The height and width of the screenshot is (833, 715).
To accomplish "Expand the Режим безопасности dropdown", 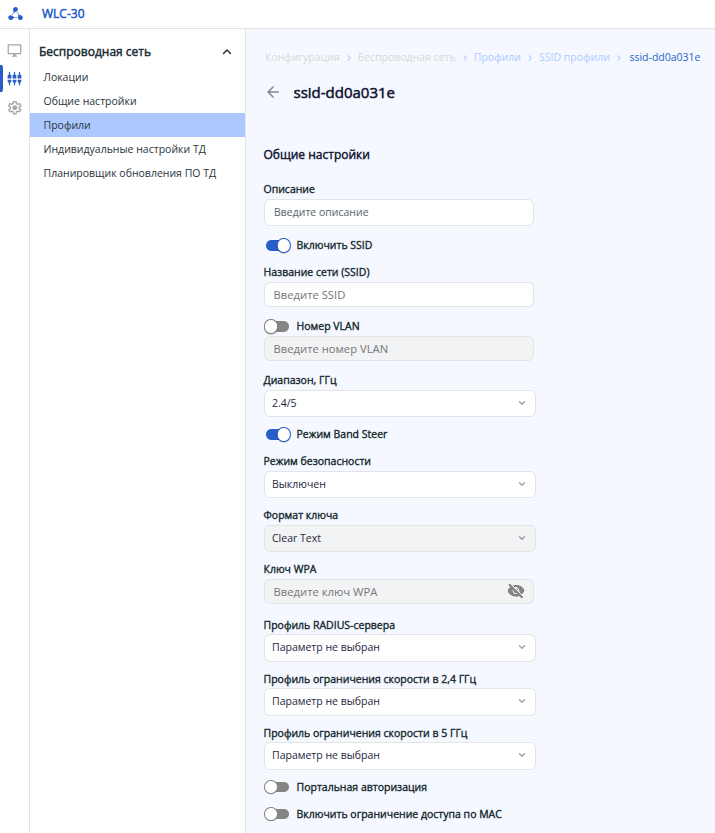I will (x=399, y=484).
